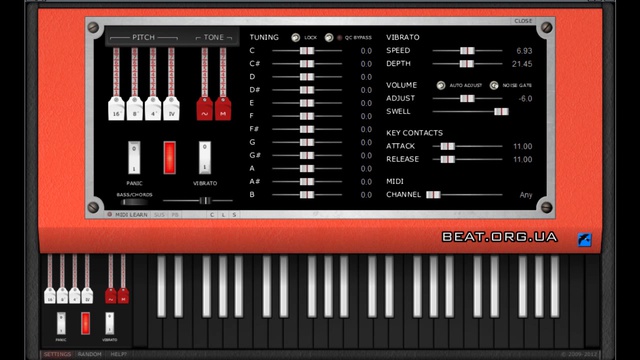Viewport: 640px width, 360px height.
Task: Click the MIDI channel value Any
Action: pyautogui.click(x=526, y=195)
